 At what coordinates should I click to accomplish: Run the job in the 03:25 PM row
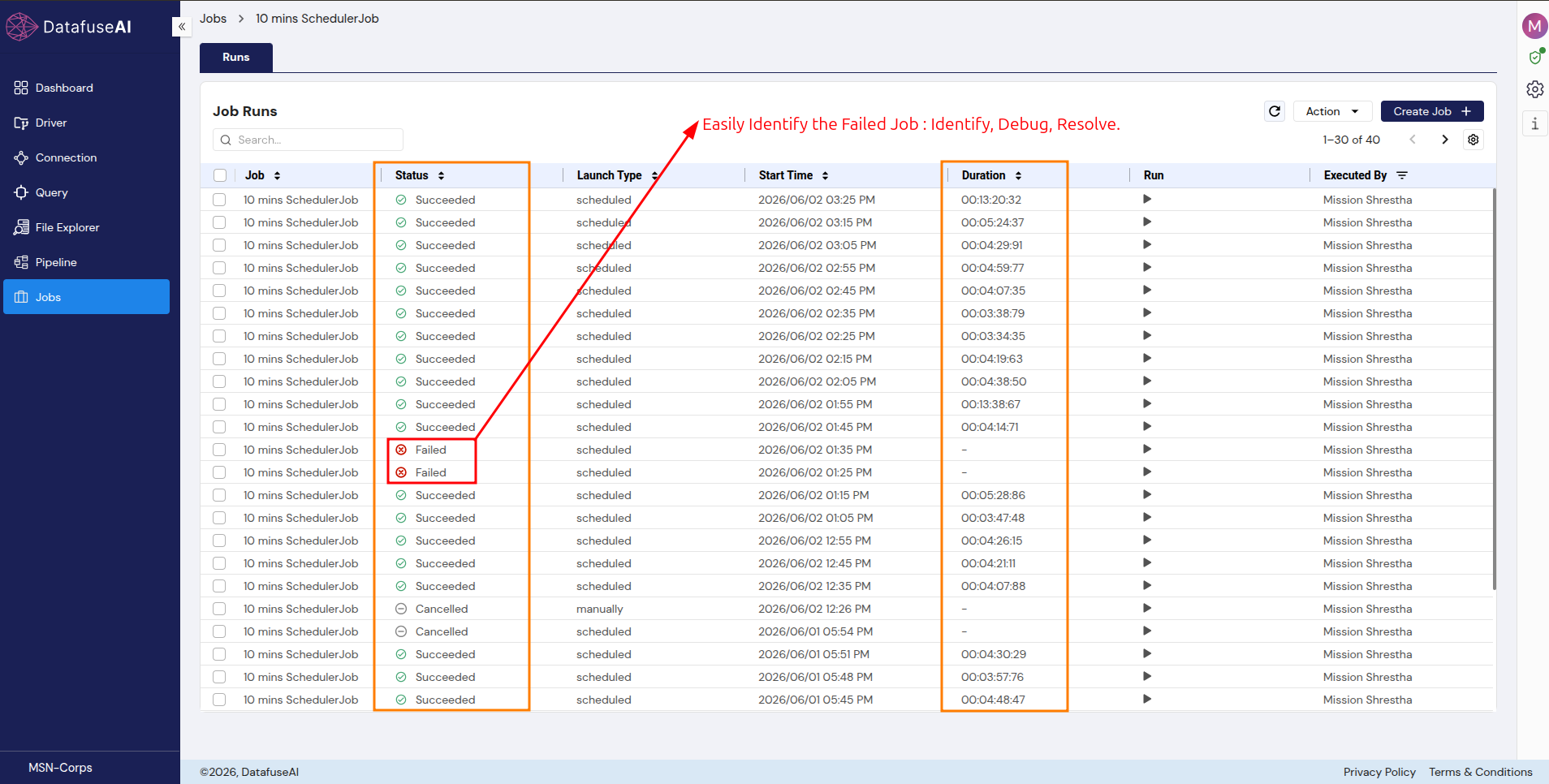1147,199
